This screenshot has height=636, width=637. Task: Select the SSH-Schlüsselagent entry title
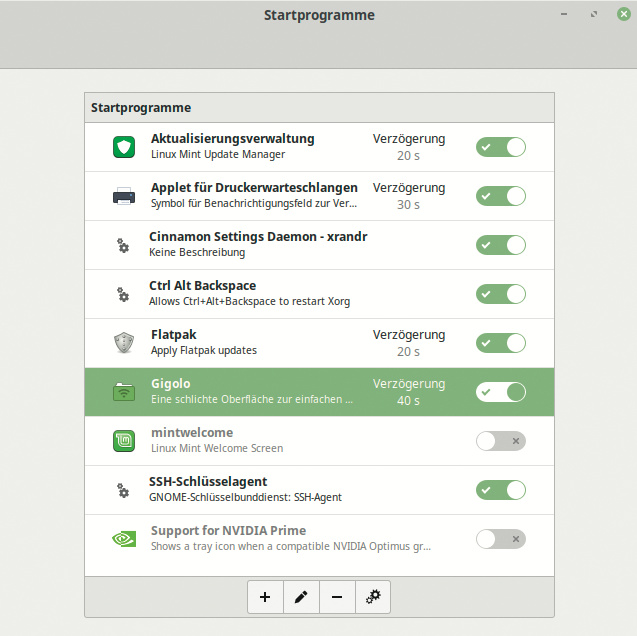click(x=208, y=482)
